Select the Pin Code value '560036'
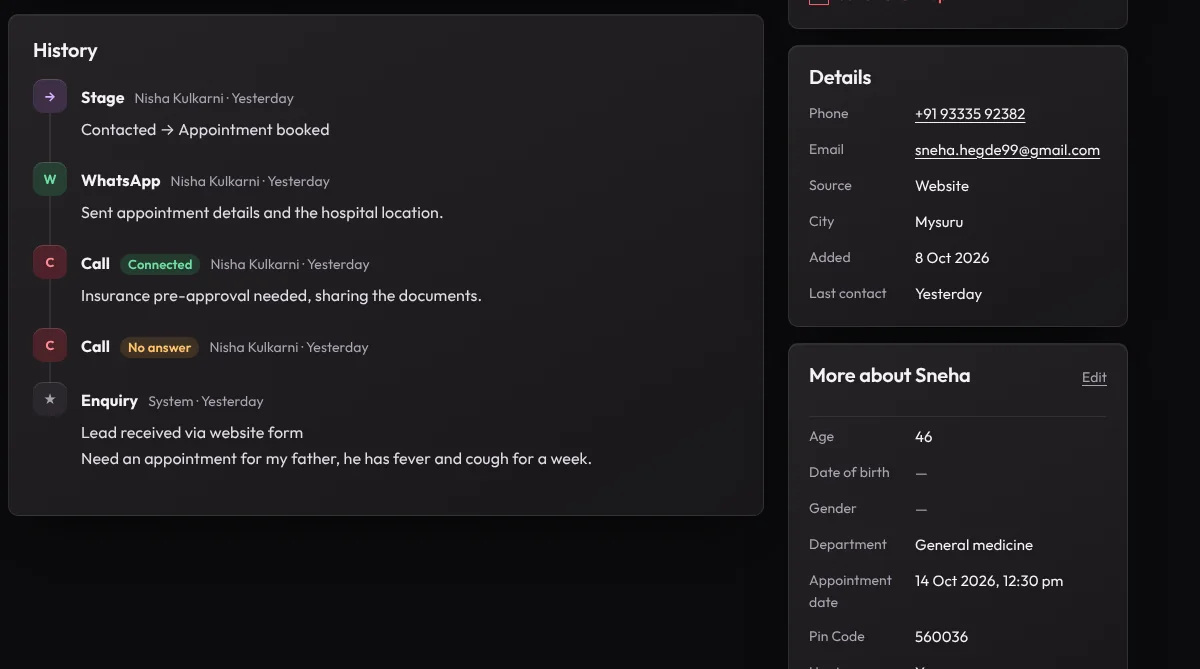1200x669 pixels. (x=942, y=637)
